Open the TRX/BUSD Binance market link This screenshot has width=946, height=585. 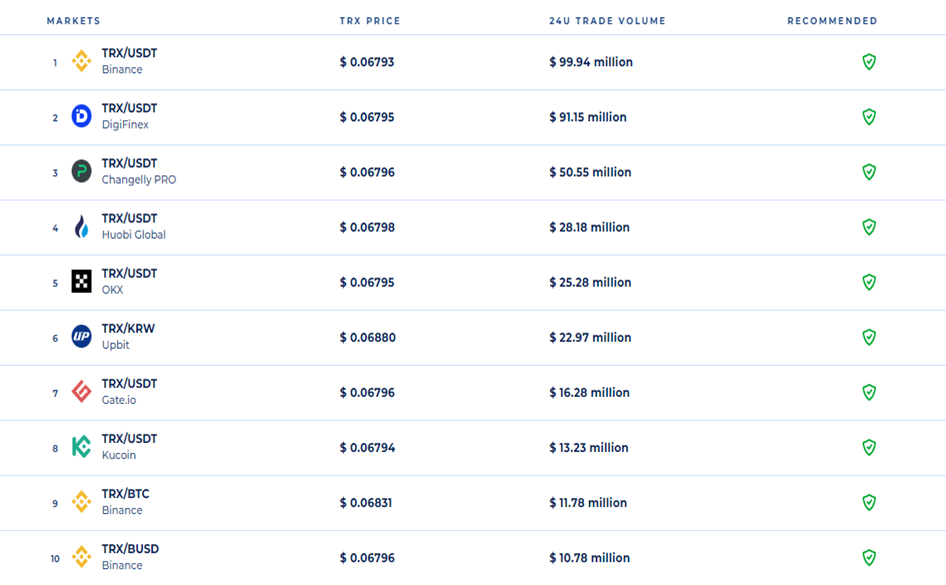[130, 557]
